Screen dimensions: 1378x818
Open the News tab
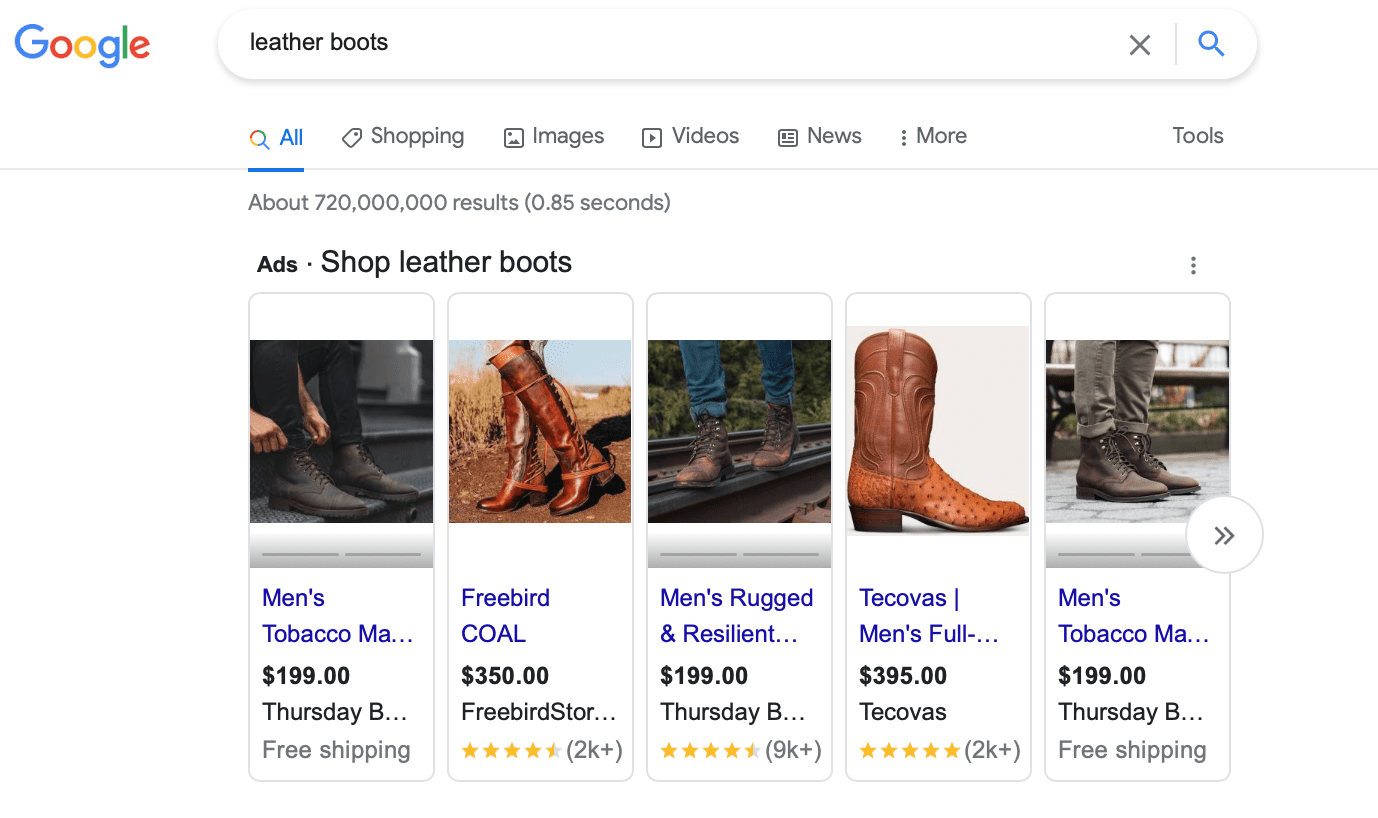click(820, 137)
